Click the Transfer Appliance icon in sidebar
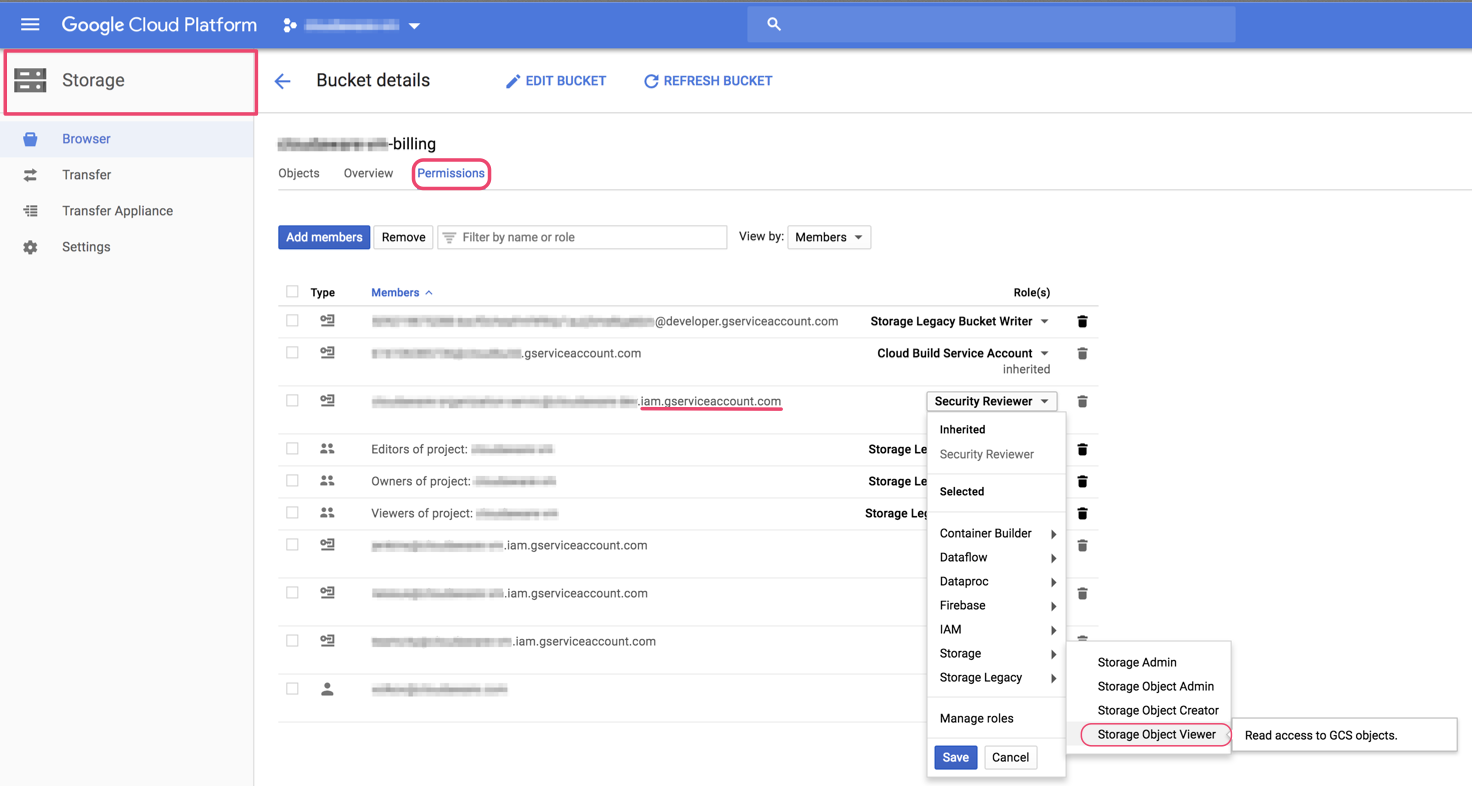The height and width of the screenshot is (786, 1472). pyautogui.click(x=30, y=211)
